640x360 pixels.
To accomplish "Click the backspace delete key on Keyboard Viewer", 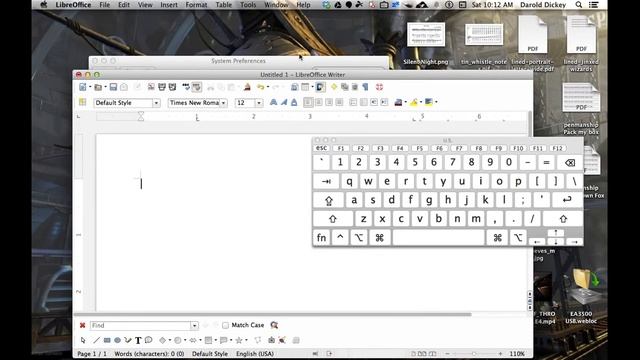I will tap(570, 162).
